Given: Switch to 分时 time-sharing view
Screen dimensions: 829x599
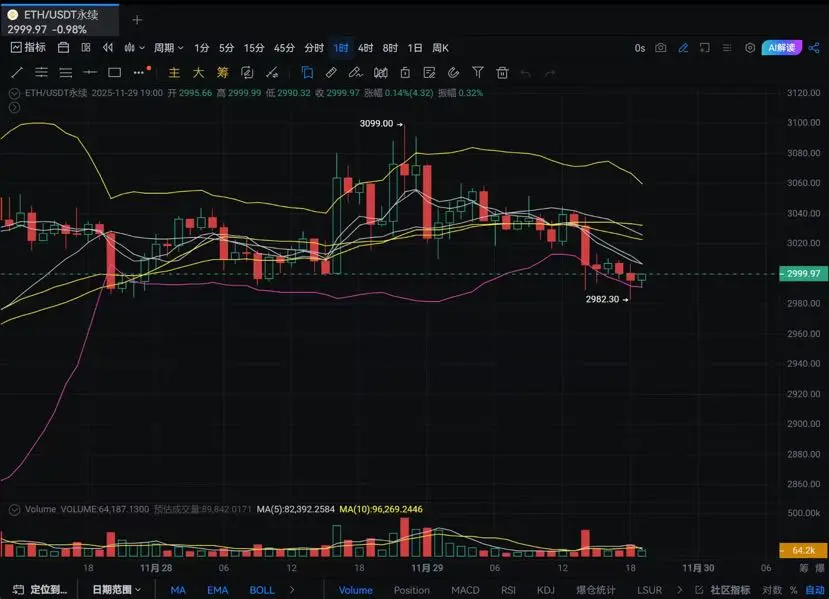Looking at the screenshot, I should [314, 48].
